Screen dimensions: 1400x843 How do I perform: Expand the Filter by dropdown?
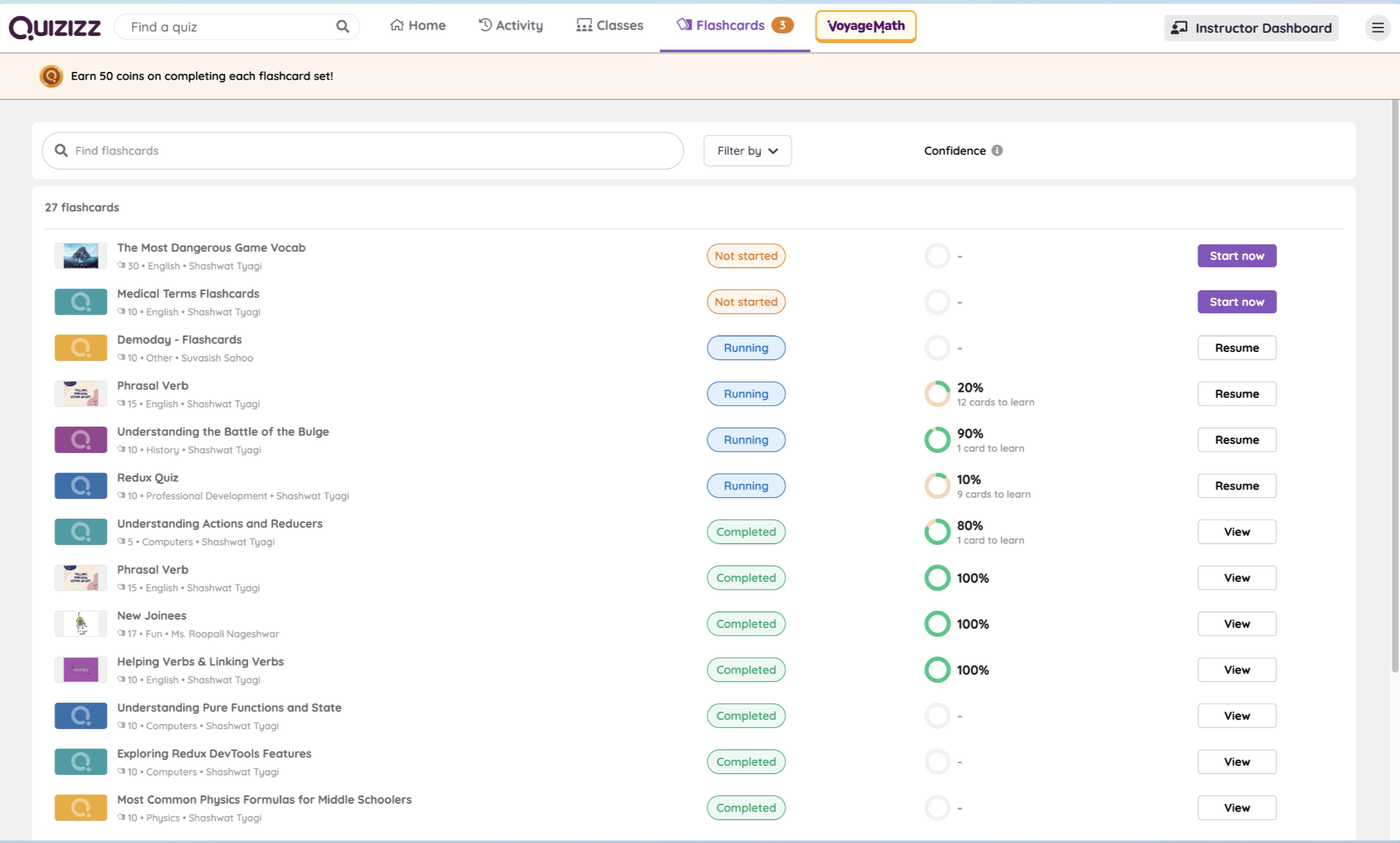(x=747, y=151)
